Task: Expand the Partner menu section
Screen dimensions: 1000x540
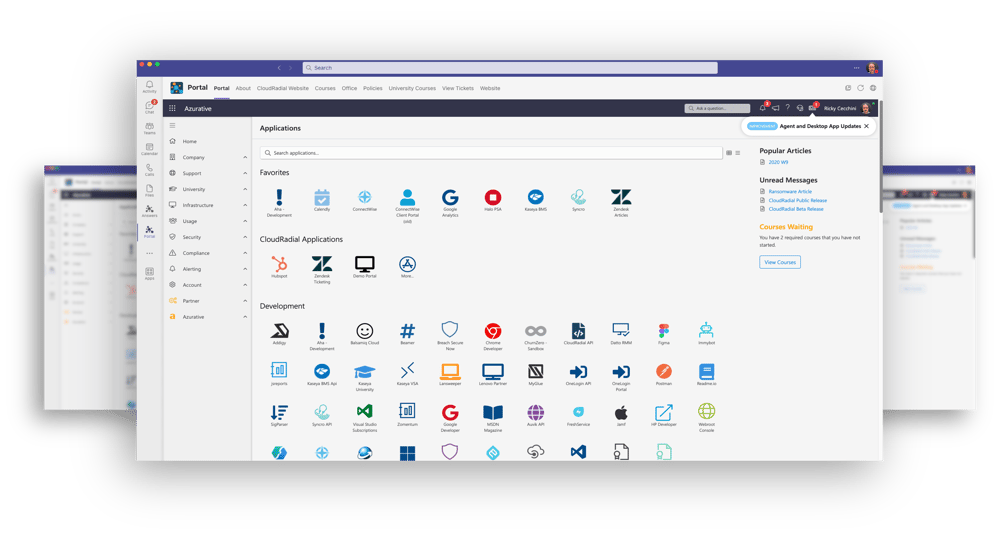Action: tap(208, 301)
